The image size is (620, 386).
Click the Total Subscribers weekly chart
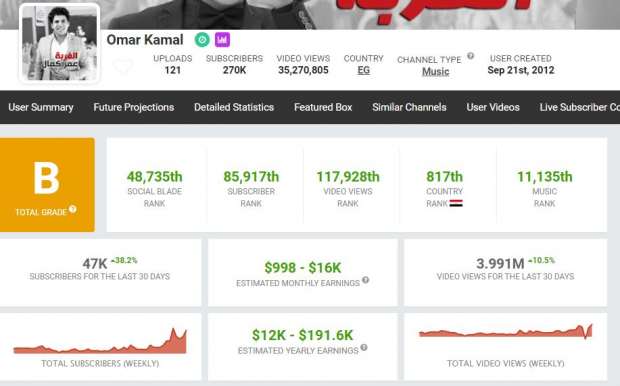pyautogui.click(x=100, y=341)
